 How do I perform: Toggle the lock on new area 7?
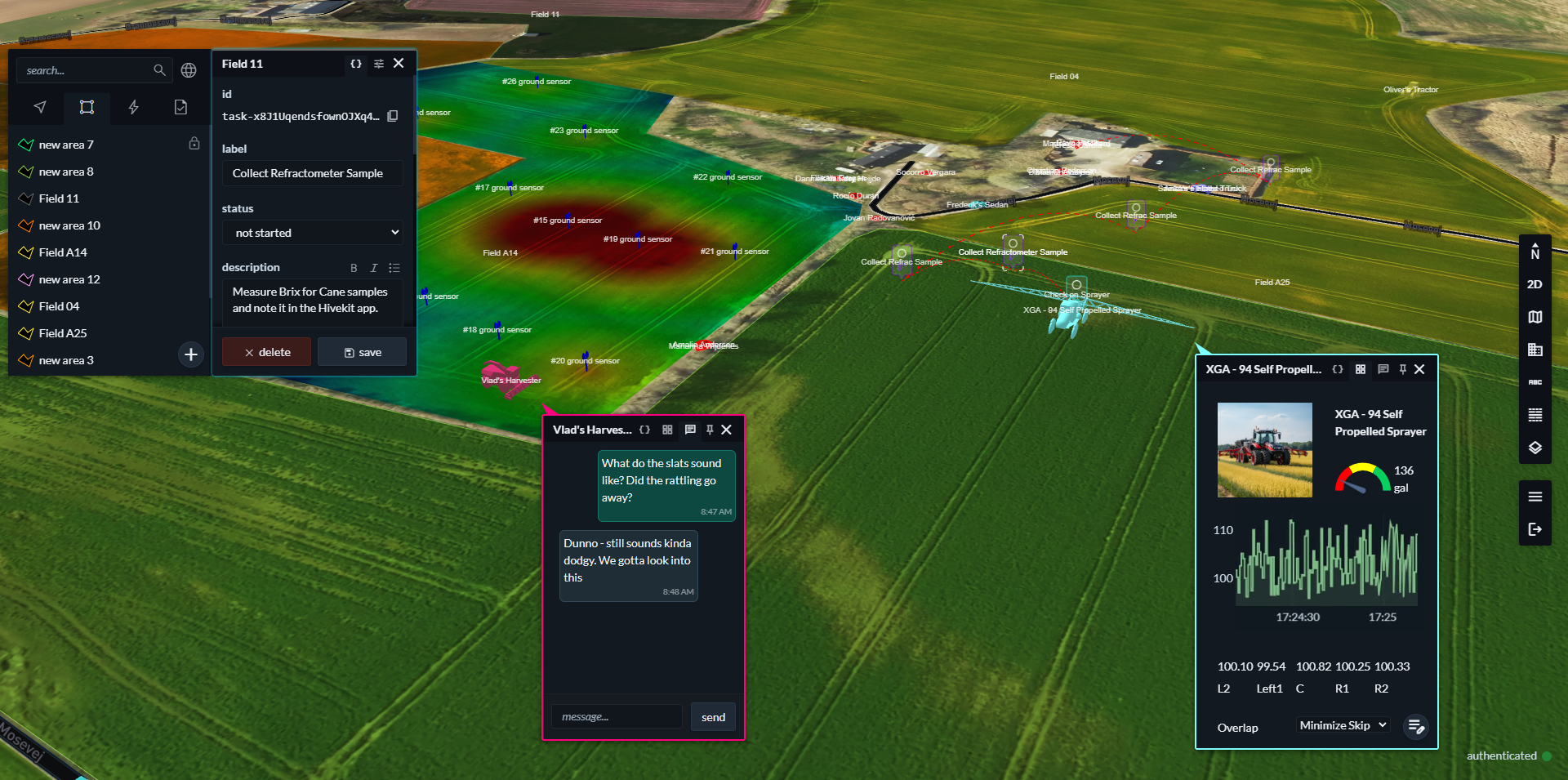tap(194, 144)
